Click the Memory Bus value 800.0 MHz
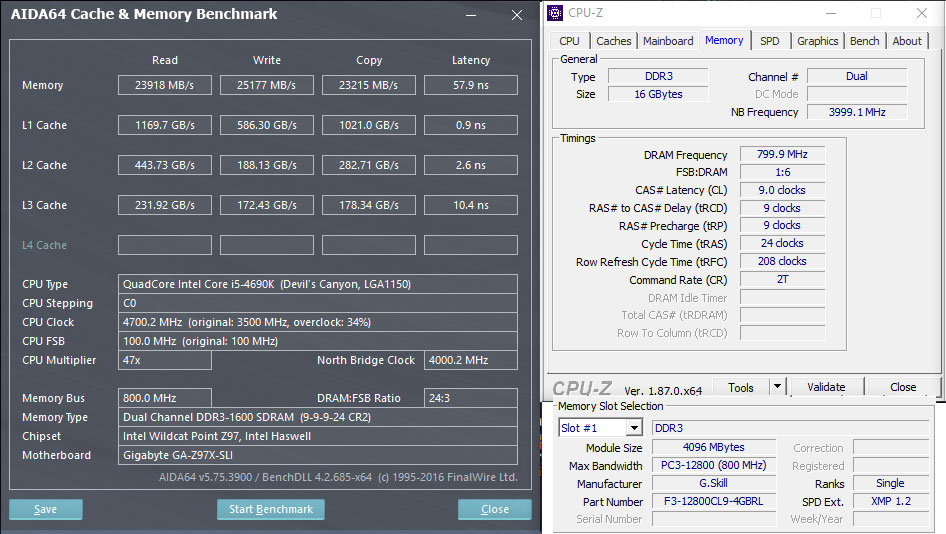 (165, 398)
